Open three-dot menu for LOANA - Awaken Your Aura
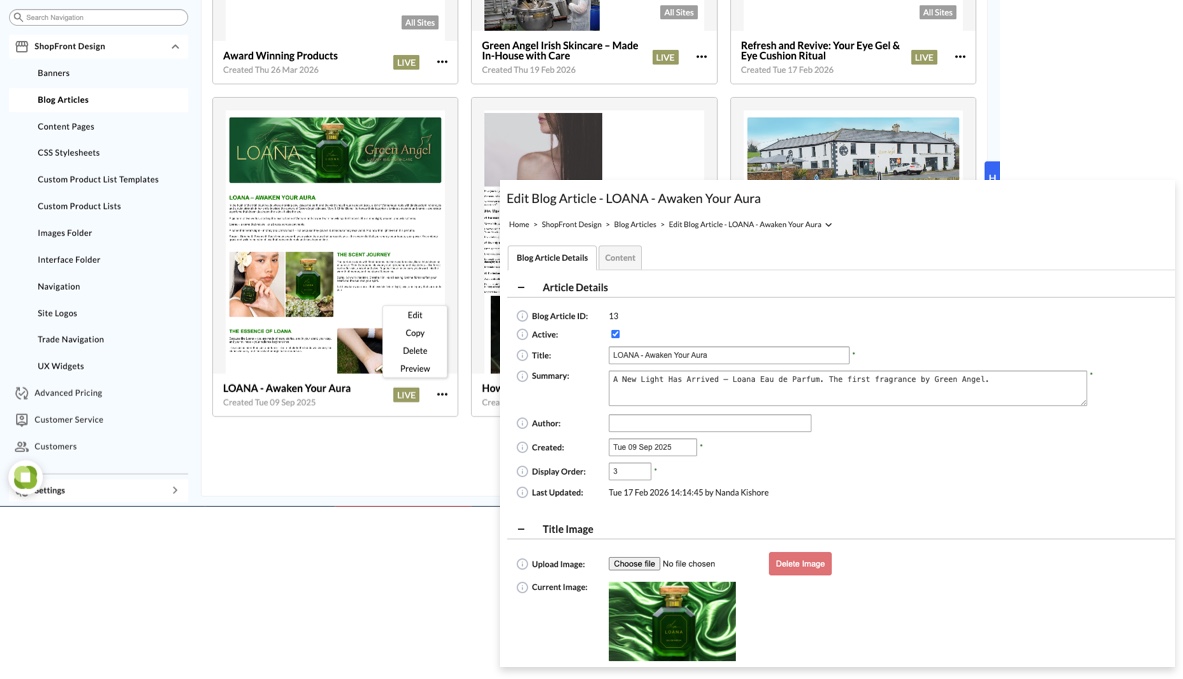This screenshot has width=1183, height=679. [x=442, y=395]
